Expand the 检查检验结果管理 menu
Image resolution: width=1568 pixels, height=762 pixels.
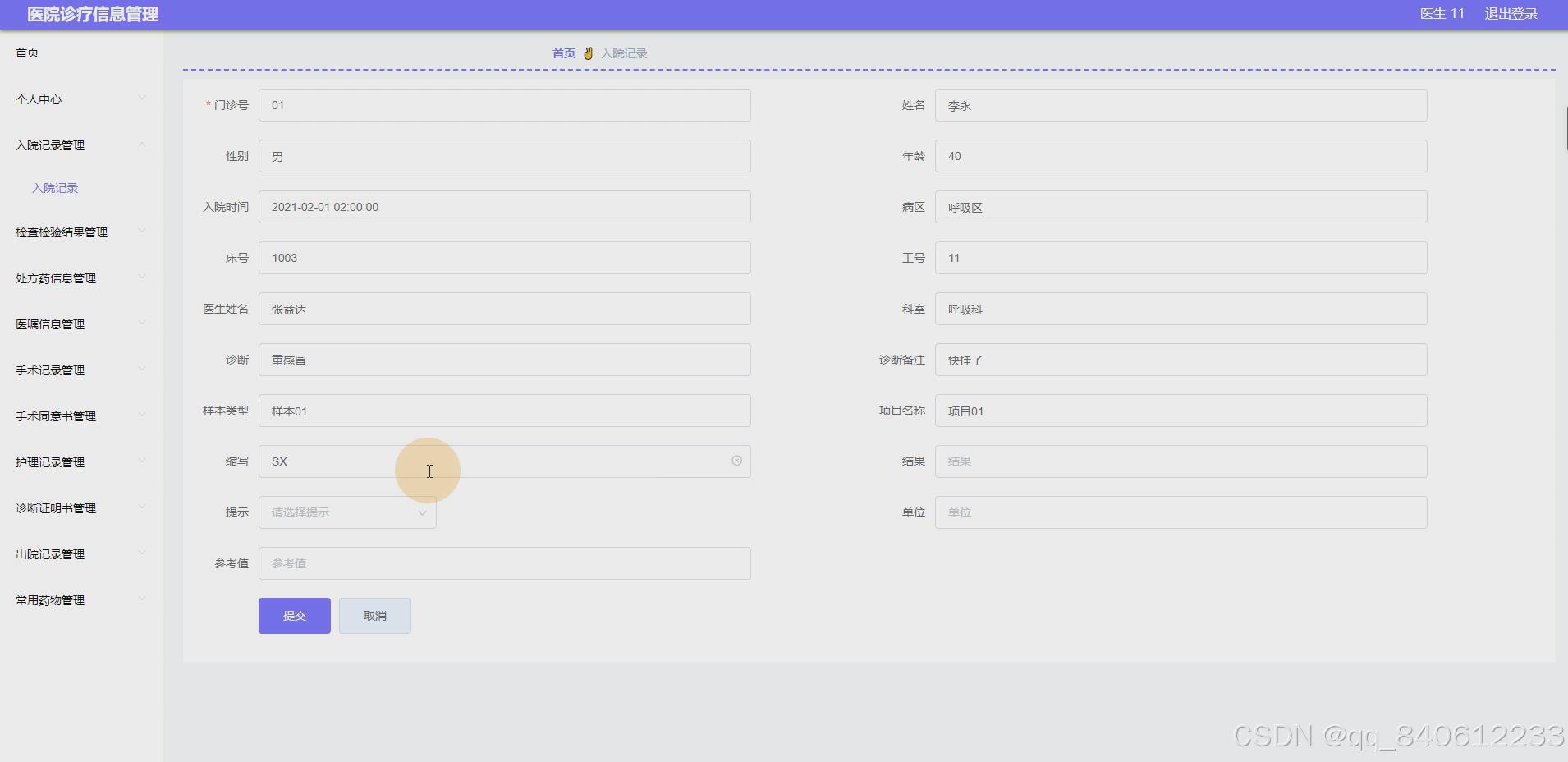click(x=80, y=232)
